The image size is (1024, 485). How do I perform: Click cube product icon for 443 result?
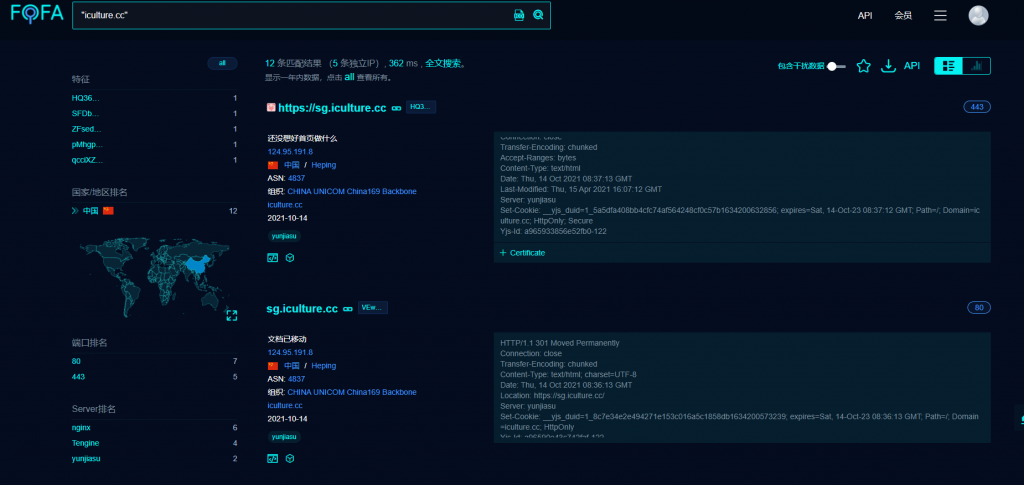click(290, 258)
